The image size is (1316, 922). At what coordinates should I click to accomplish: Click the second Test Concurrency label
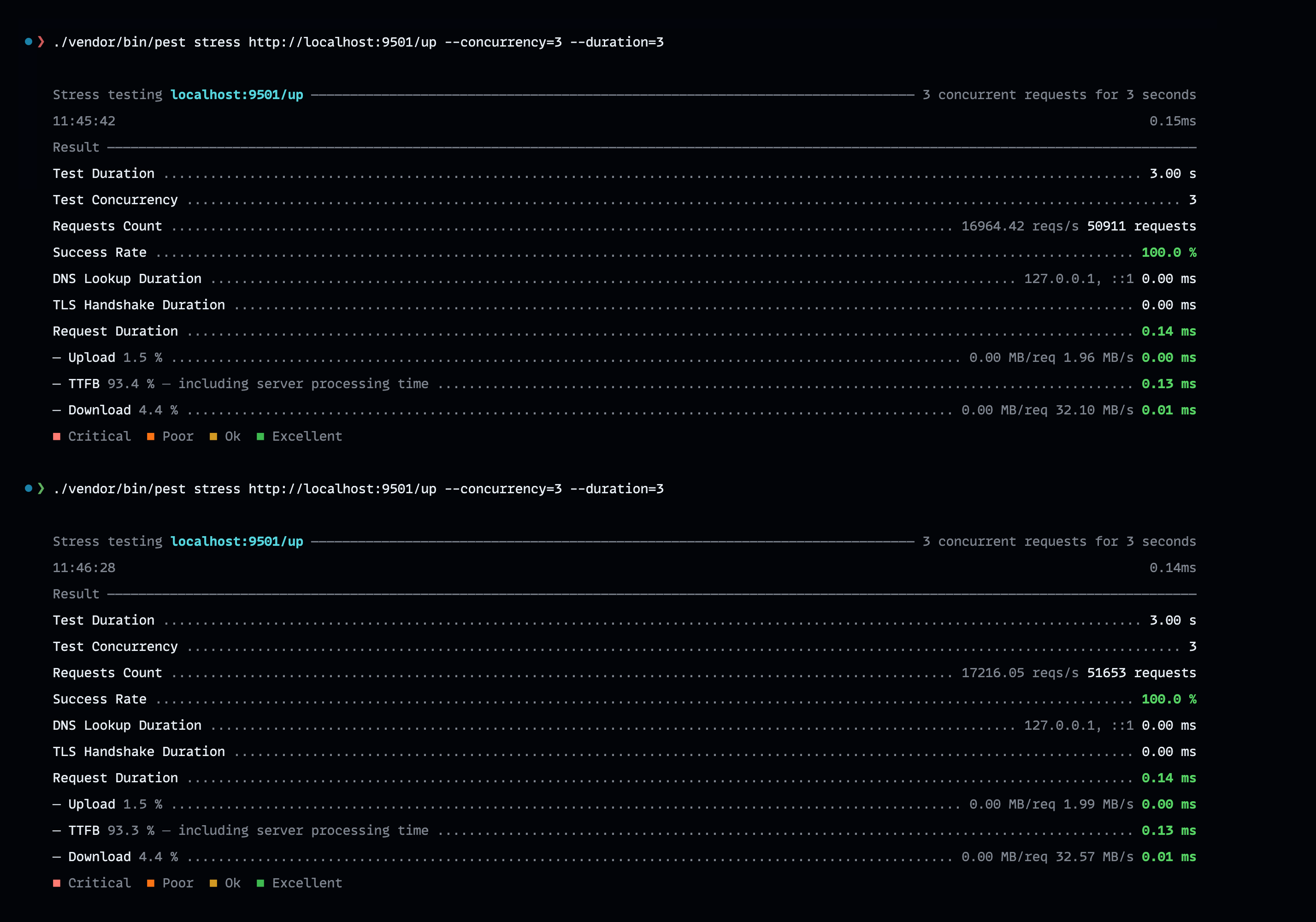[115, 647]
